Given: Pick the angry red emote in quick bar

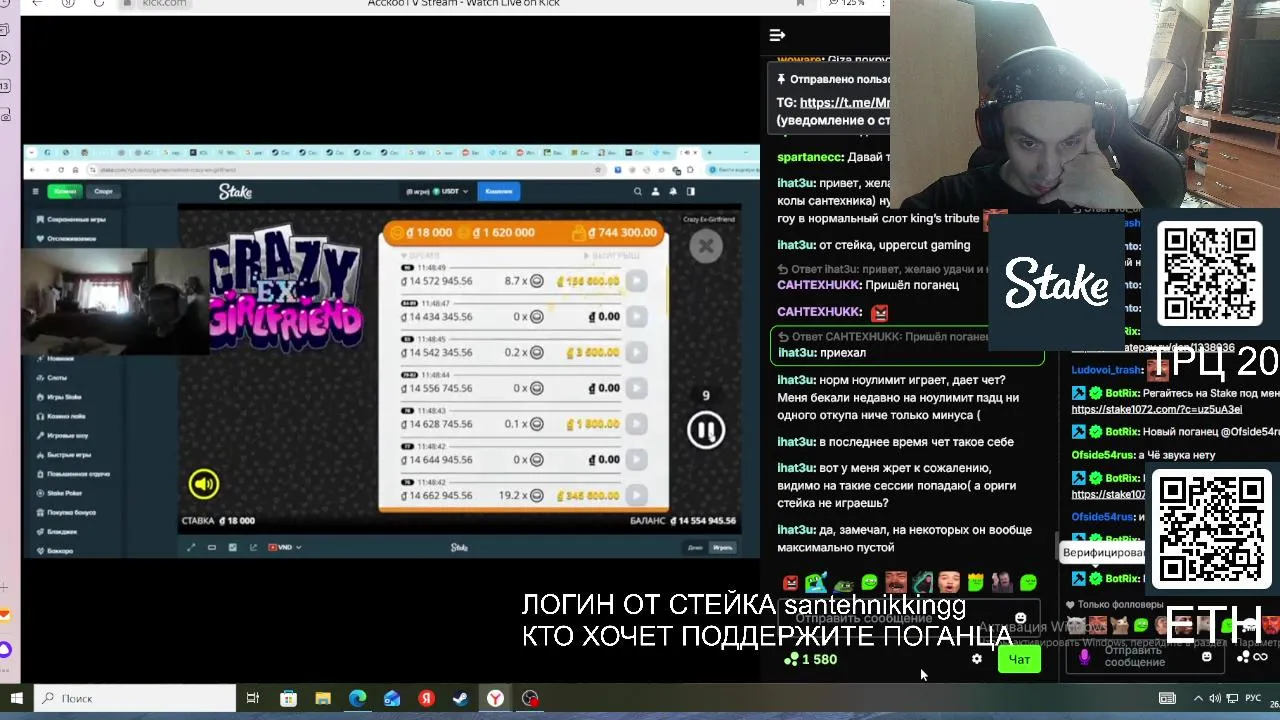Looking at the screenshot, I should [791, 582].
